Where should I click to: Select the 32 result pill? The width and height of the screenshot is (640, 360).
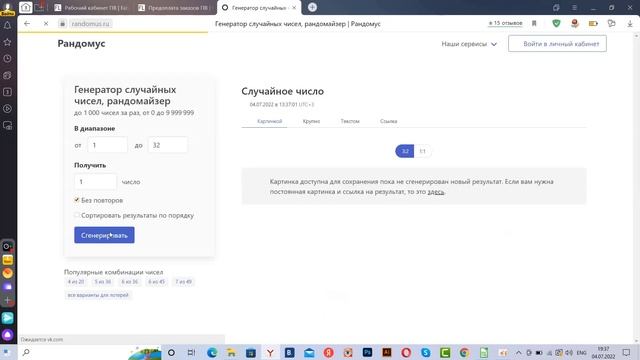(405, 151)
